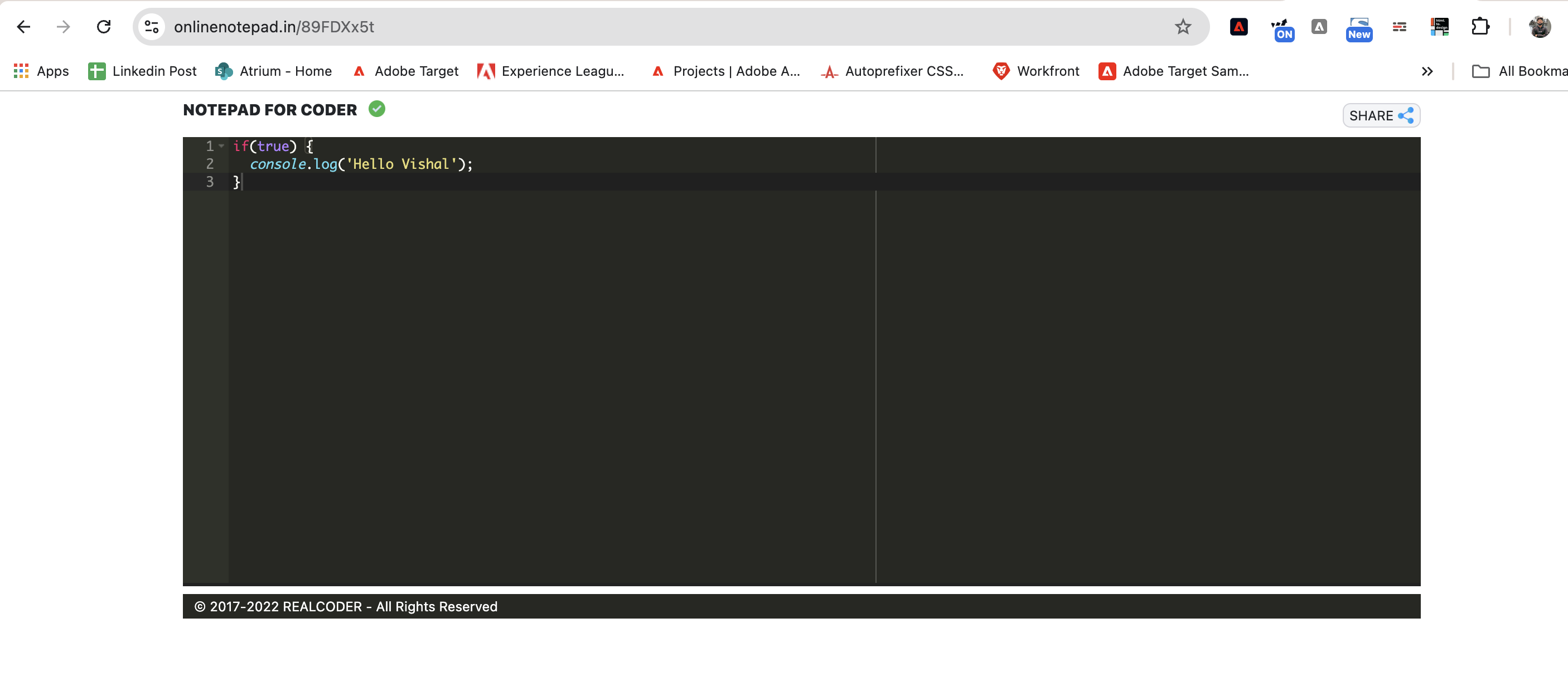The width and height of the screenshot is (1568, 691).
Task: Open the Extensions puzzle piece menu
Action: [1480, 27]
